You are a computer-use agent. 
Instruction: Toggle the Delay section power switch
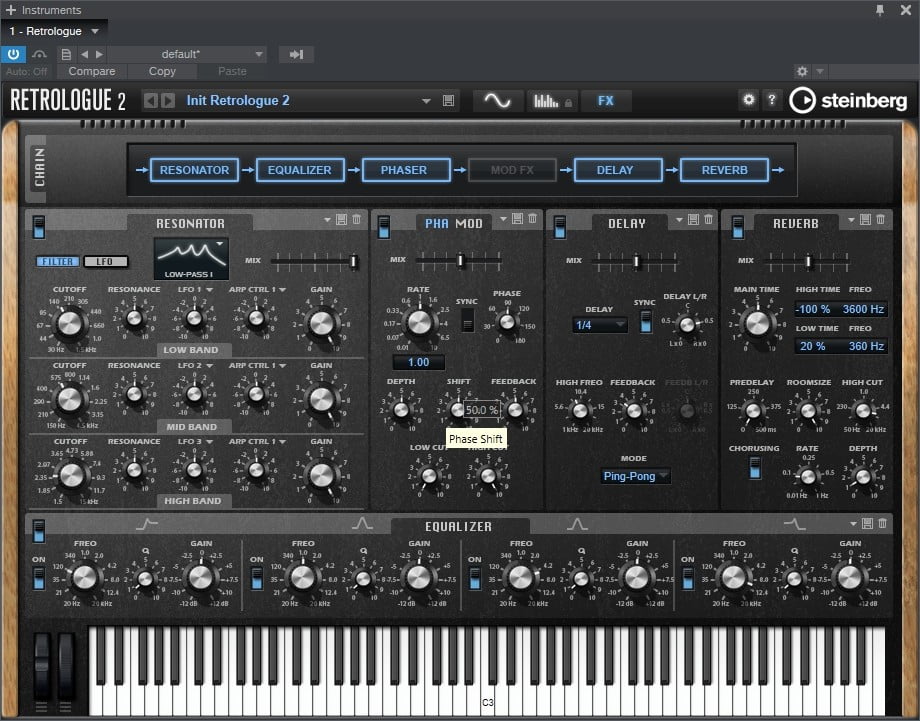pos(560,227)
